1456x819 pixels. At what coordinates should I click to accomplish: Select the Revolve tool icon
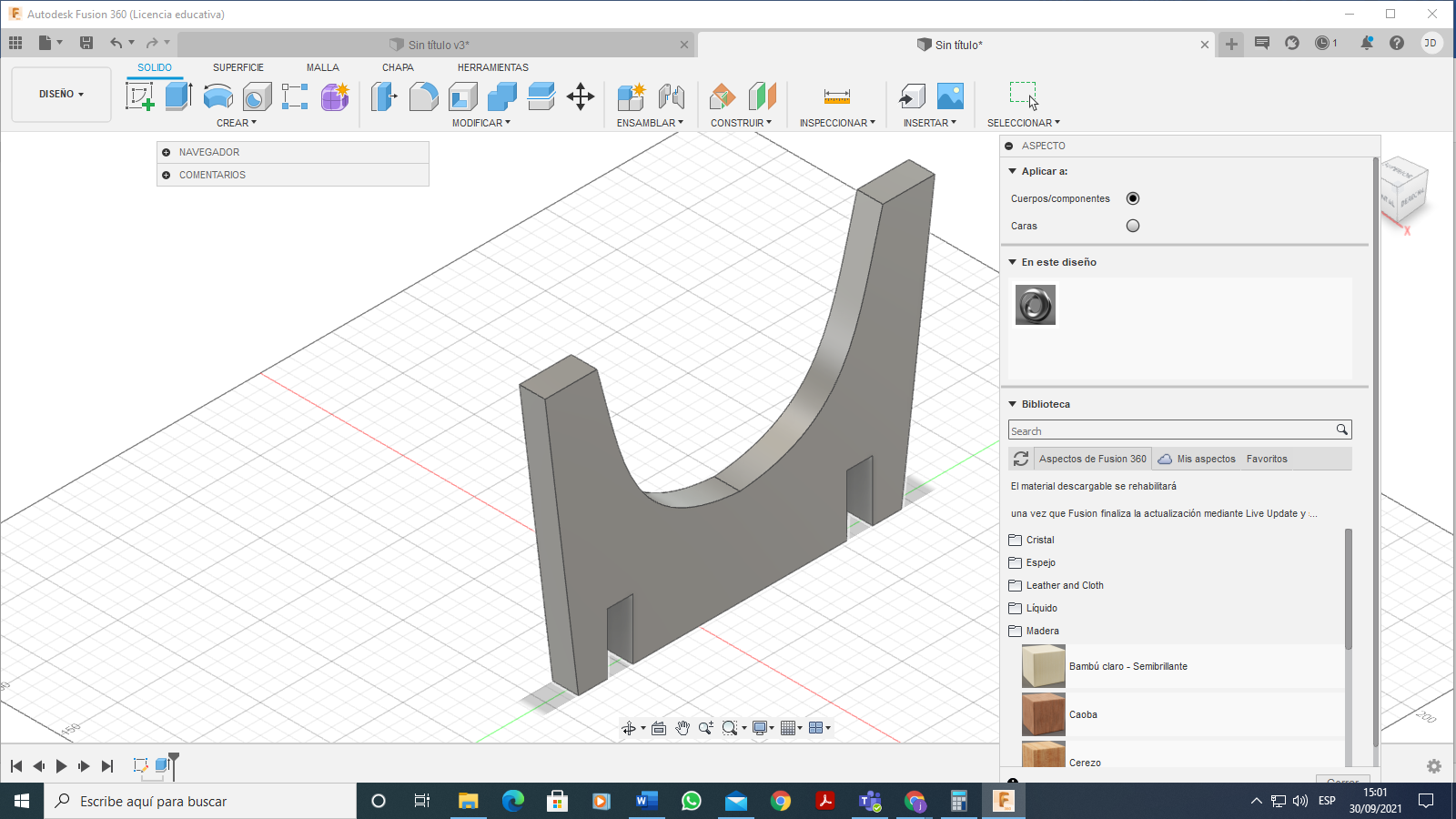pyautogui.click(x=217, y=96)
